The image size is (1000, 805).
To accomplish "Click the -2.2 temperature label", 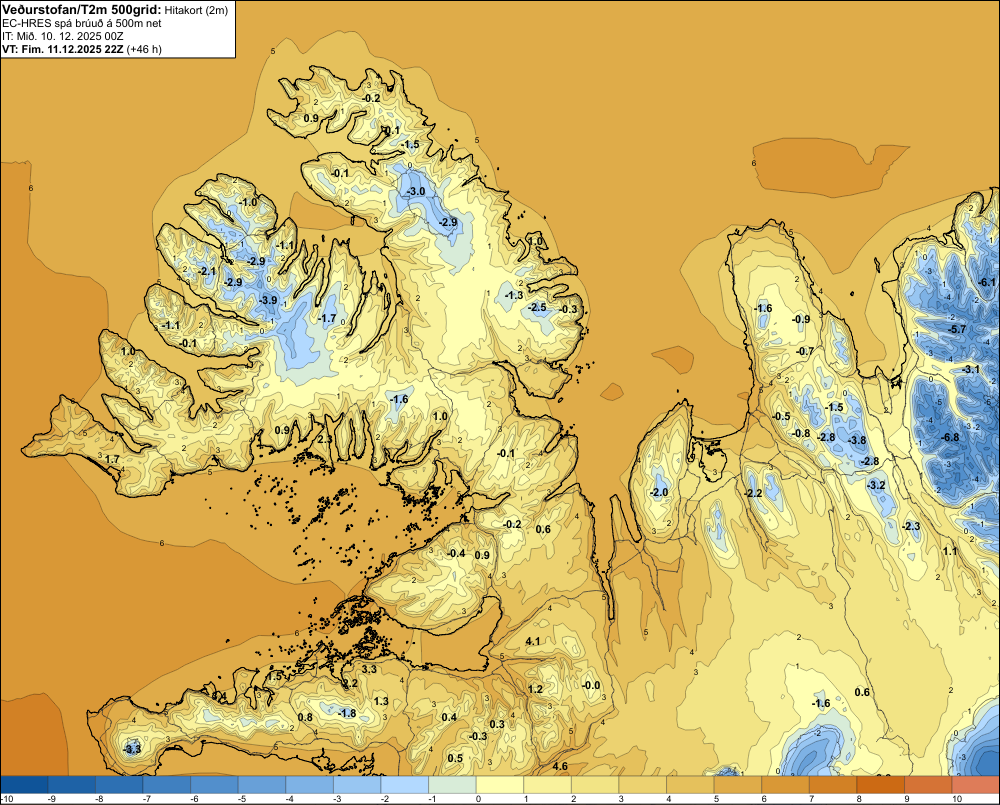I will [x=753, y=494].
